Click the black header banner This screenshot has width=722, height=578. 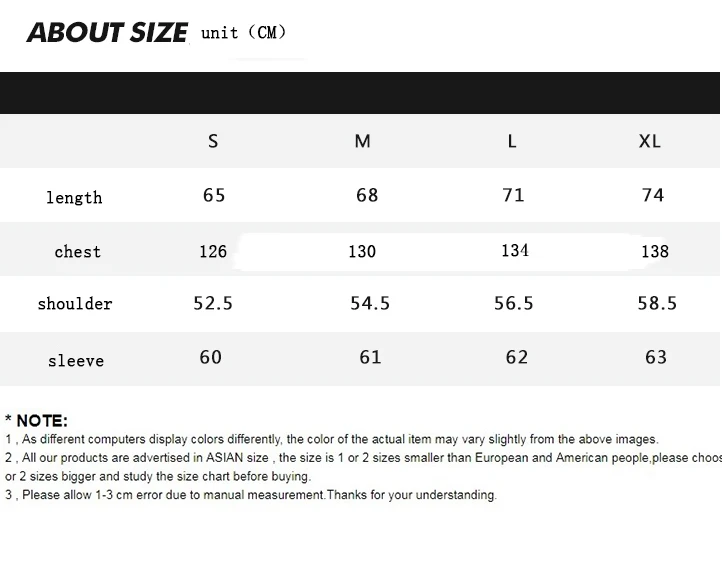pos(360,93)
